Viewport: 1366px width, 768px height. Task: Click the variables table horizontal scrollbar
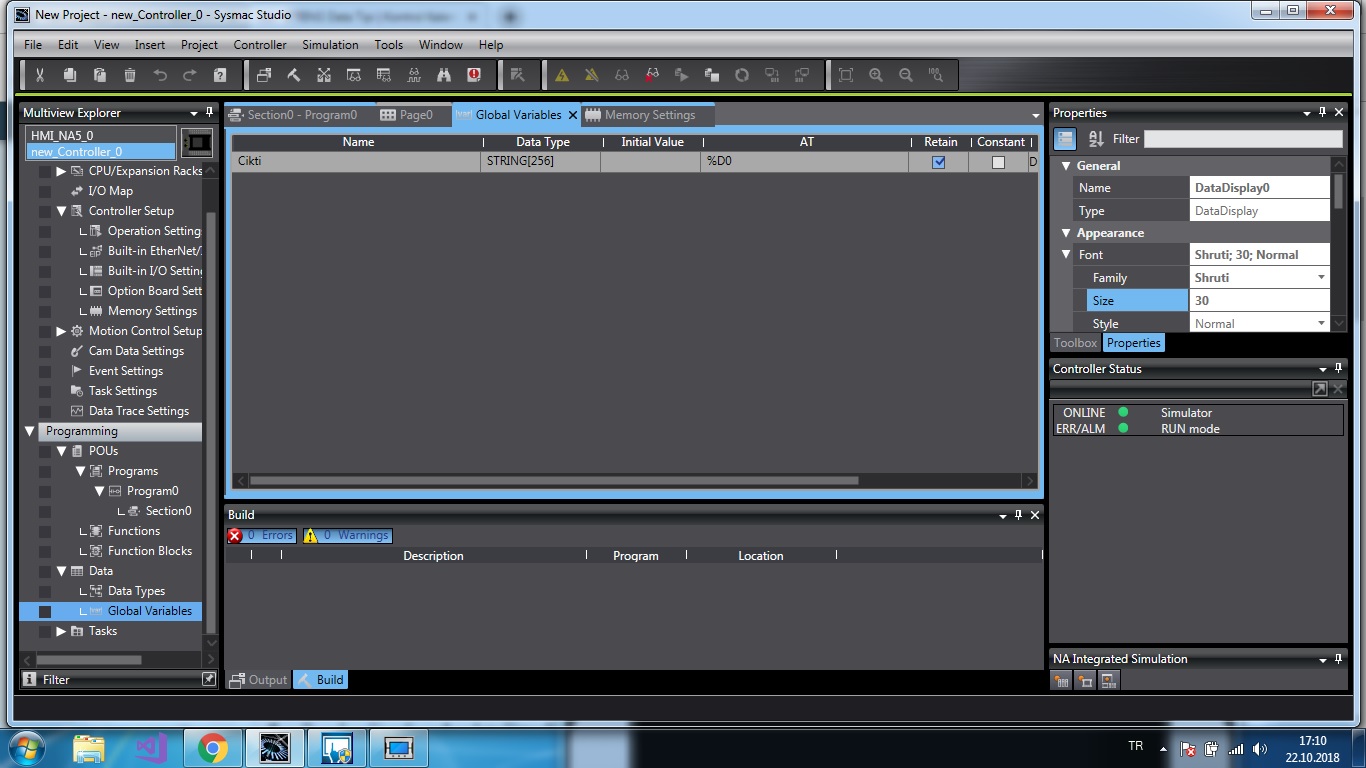click(554, 481)
